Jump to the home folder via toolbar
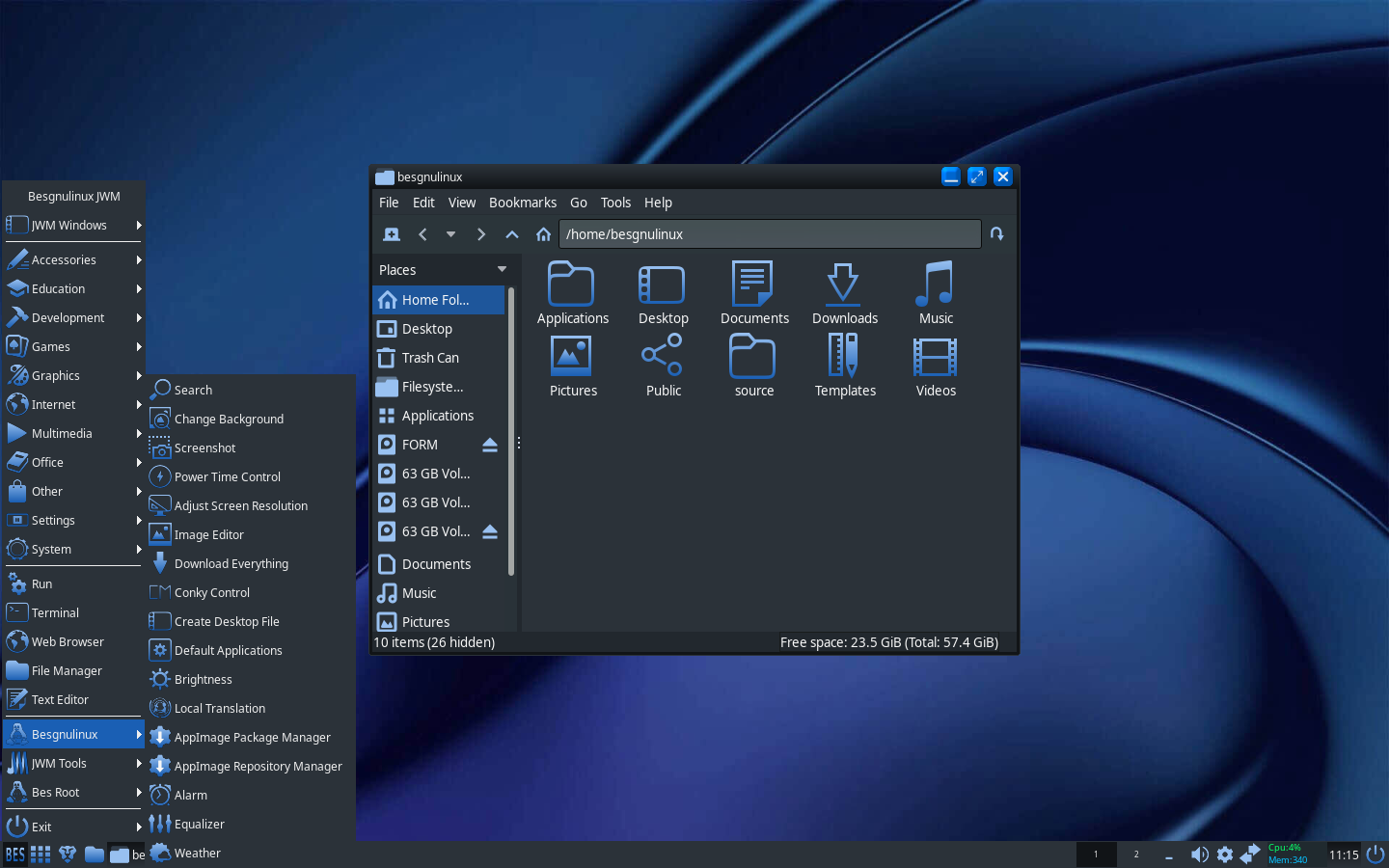The height and width of the screenshot is (868, 1389). tap(543, 234)
